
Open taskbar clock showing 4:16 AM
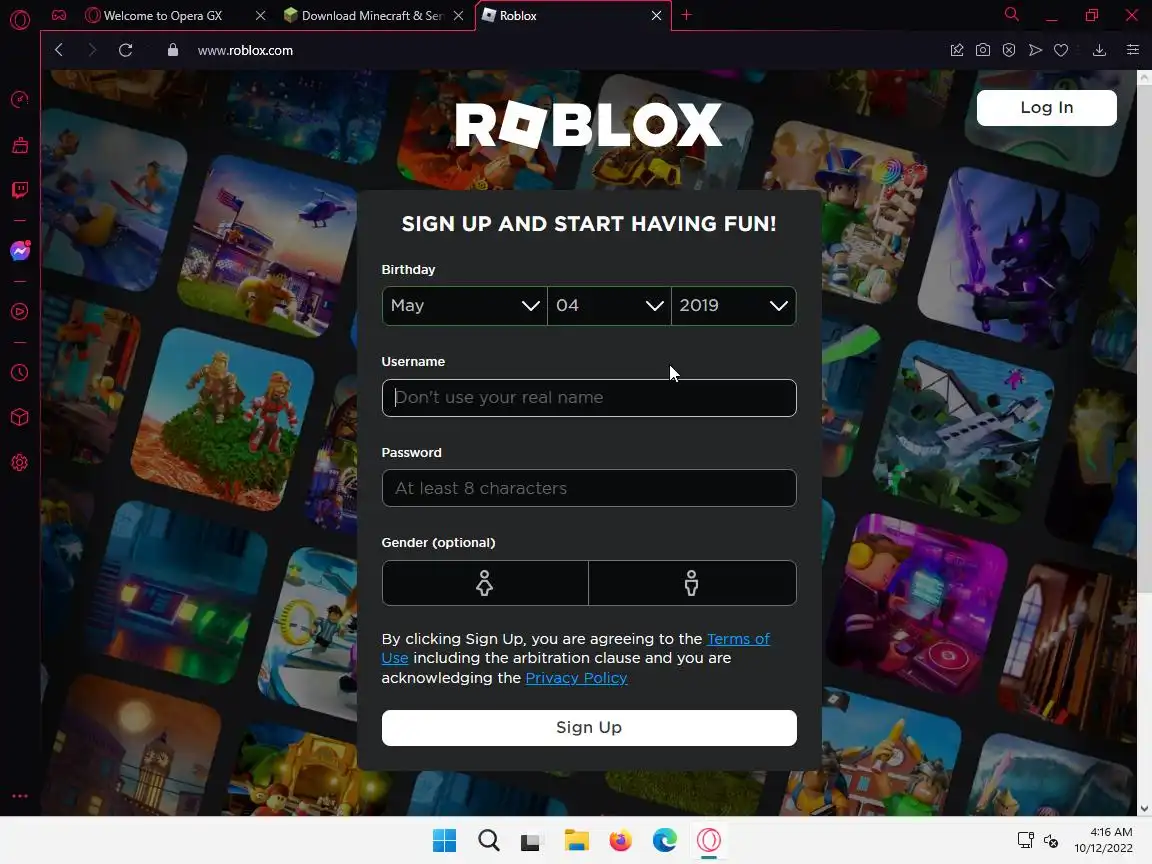coord(1104,840)
